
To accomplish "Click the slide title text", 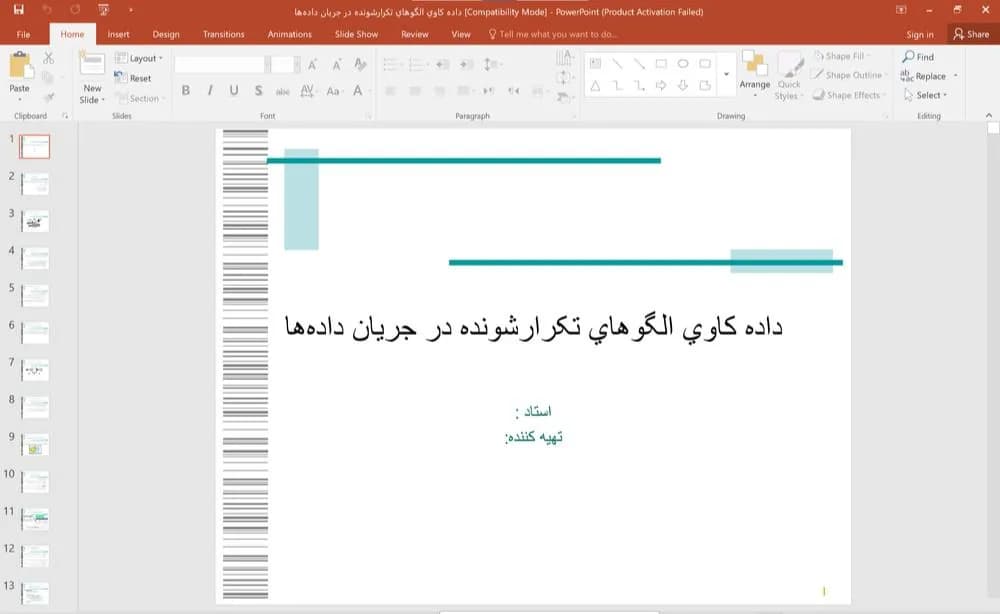I will click(x=534, y=326).
